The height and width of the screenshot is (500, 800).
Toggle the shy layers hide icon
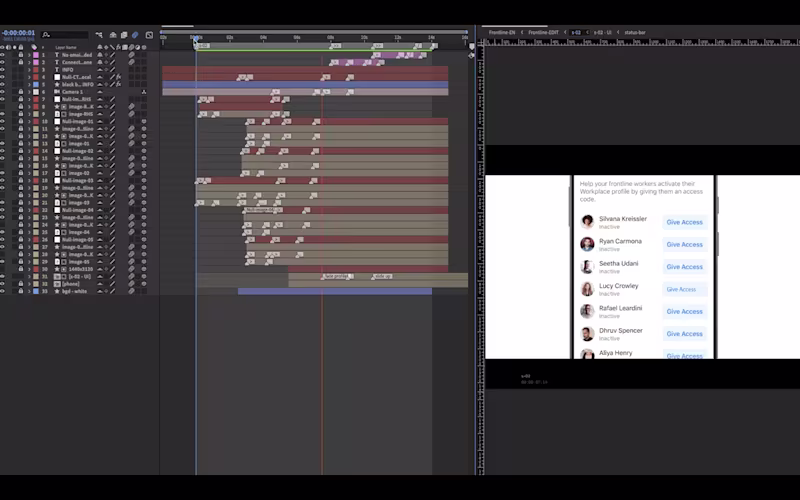tap(113, 35)
